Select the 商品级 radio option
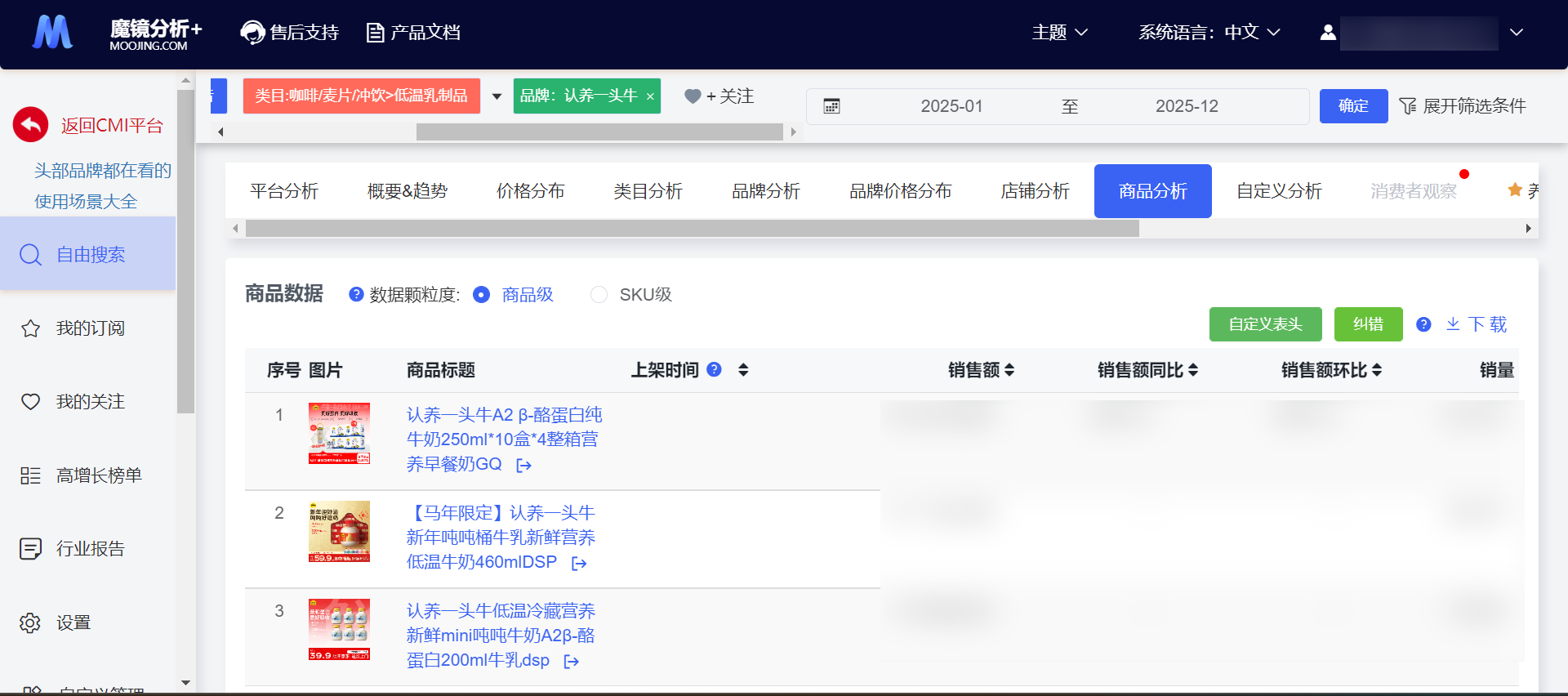Viewport: 1568px width, 696px height. (x=482, y=295)
